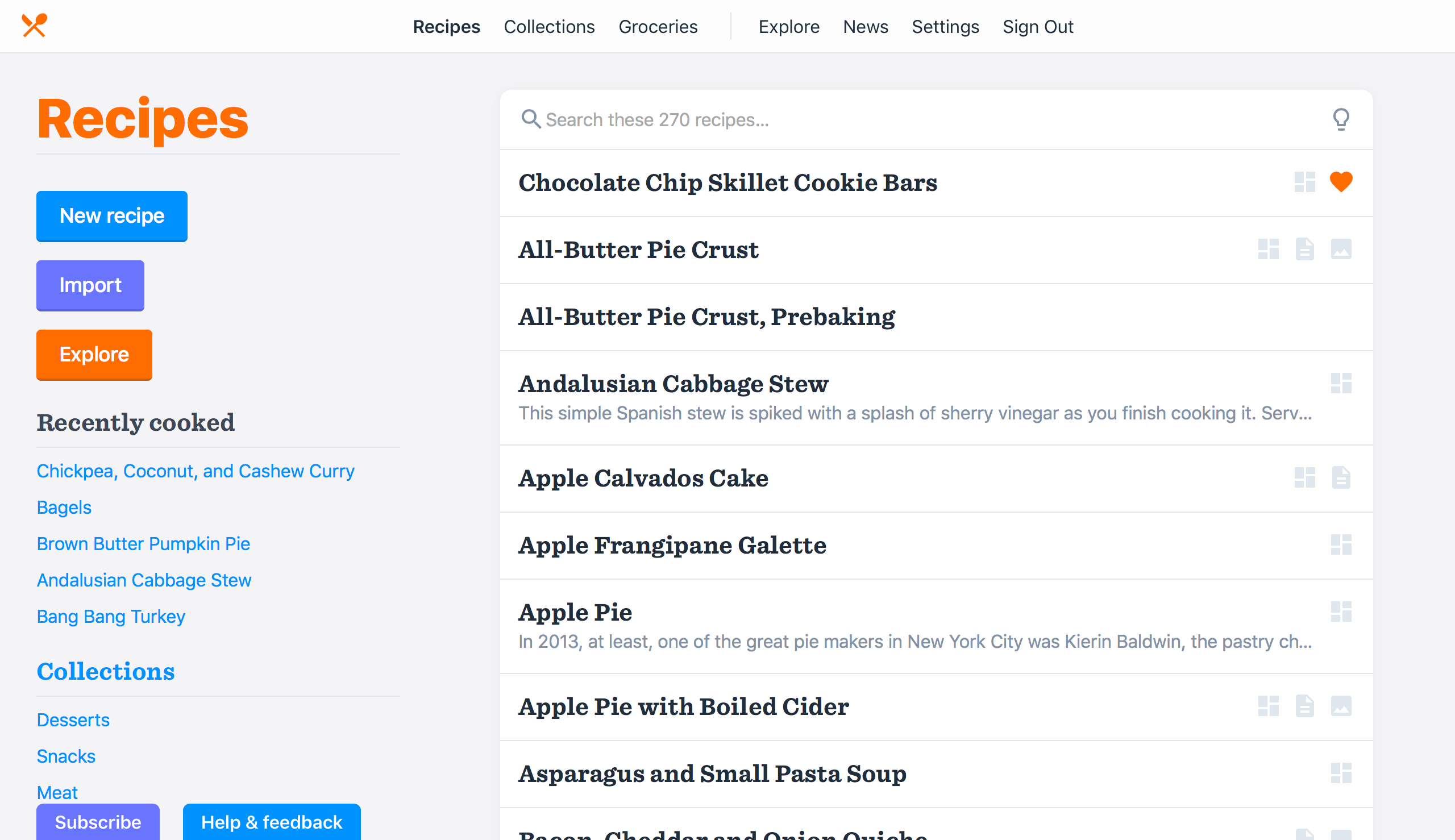1455x840 pixels.
Task: Toggle grid view for Apple Pie with Boiled Cider
Action: pos(1269,707)
